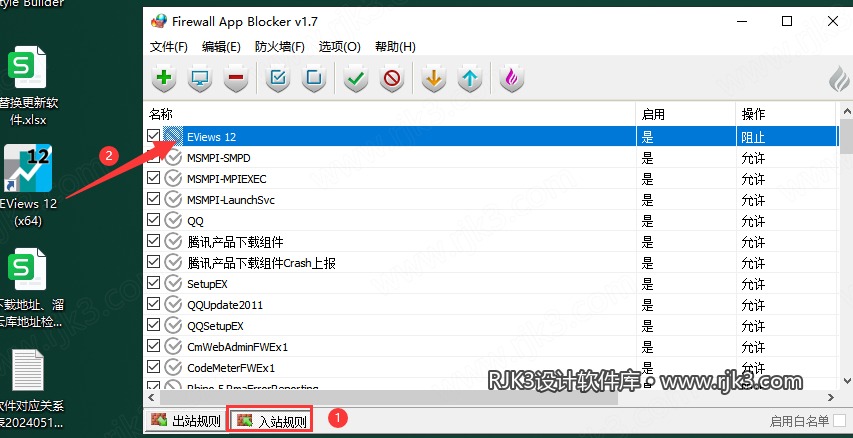The width and height of the screenshot is (853, 438).
Task: Uncheck the 腾讯产品下载组件 rule checkbox
Action: [x=154, y=241]
